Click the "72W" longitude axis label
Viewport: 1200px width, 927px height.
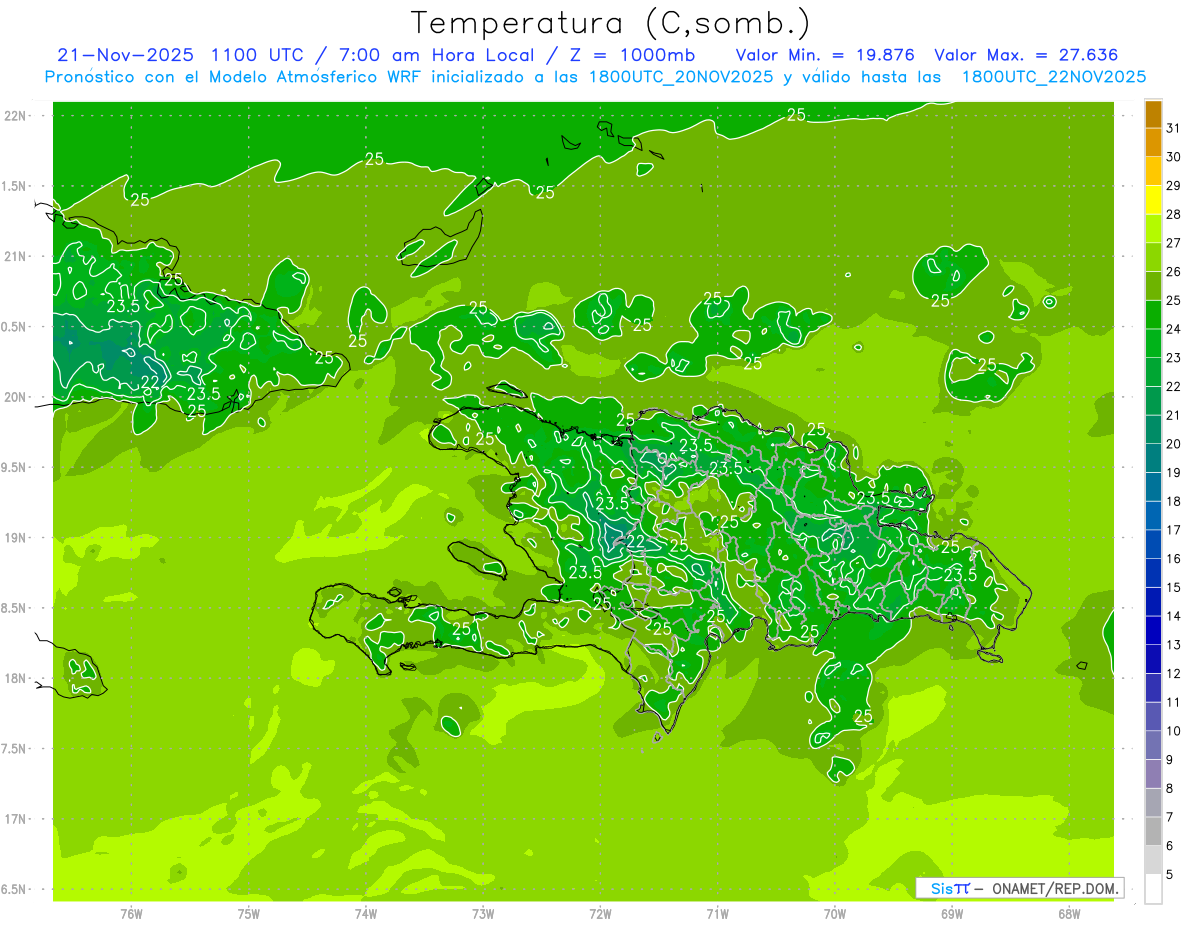[x=600, y=913]
